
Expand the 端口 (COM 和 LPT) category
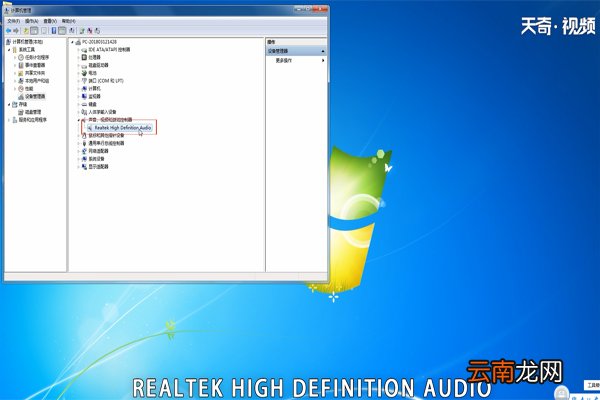click(78, 81)
